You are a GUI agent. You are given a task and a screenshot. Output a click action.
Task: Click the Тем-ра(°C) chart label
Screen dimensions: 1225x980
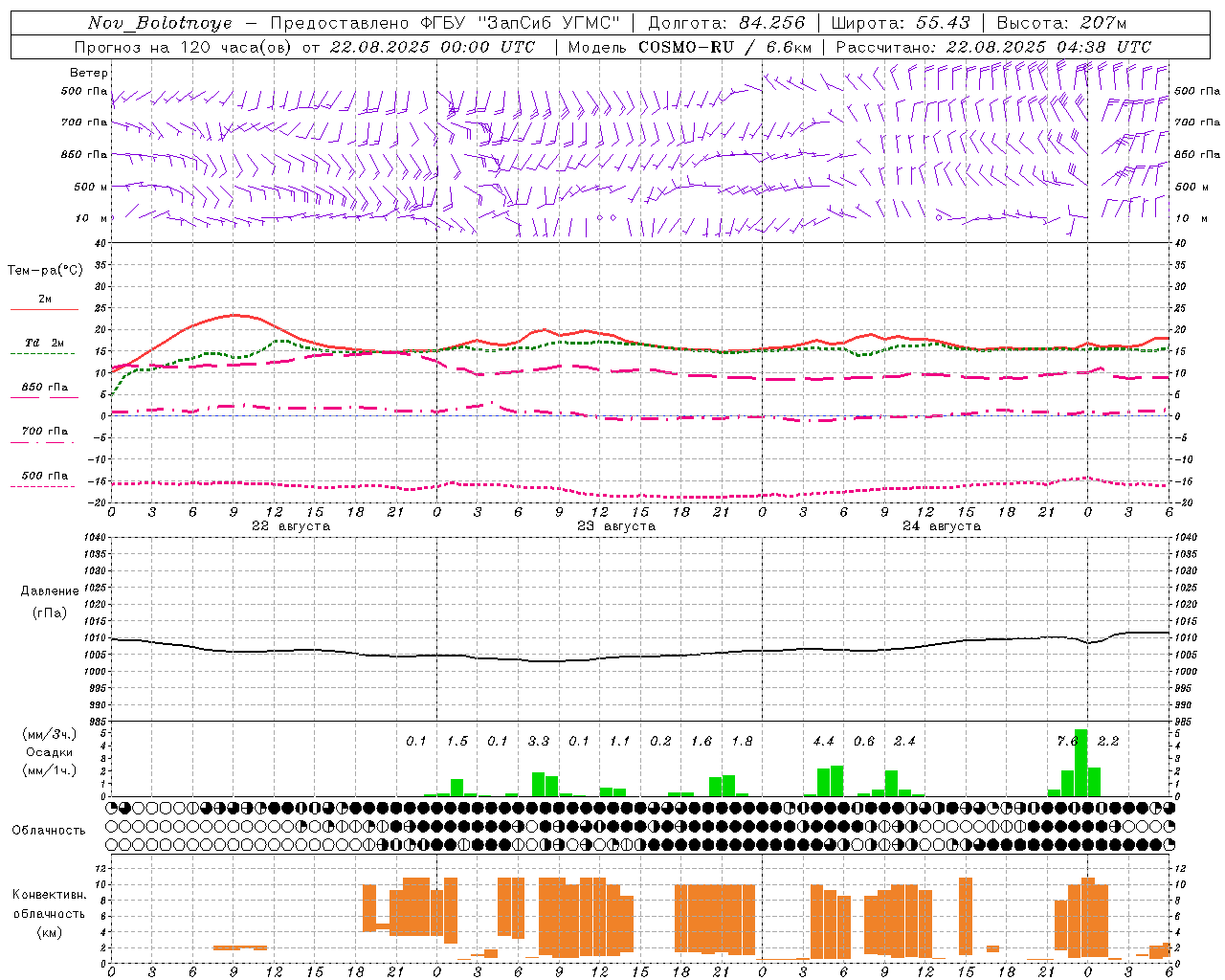coord(45,271)
